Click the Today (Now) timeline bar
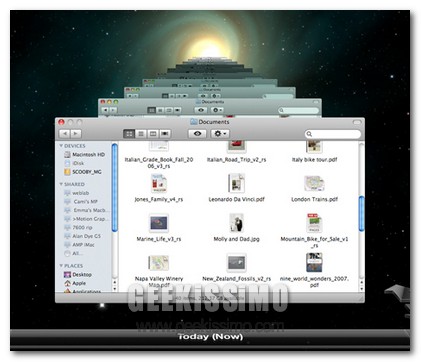 tap(210, 337)
